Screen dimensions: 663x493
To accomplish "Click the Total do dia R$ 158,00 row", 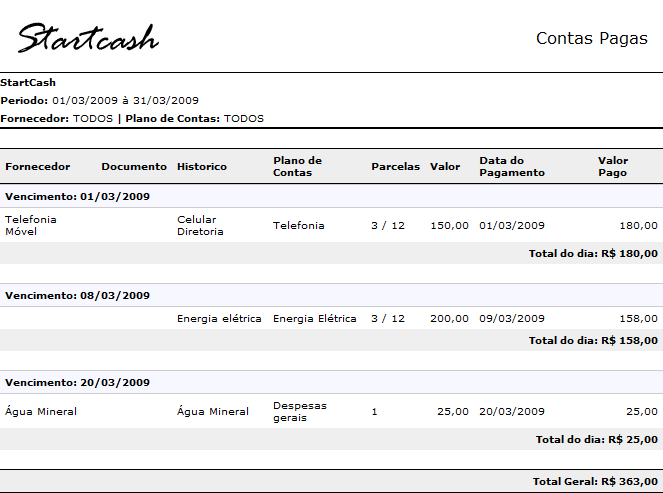I will click(593, 341).
